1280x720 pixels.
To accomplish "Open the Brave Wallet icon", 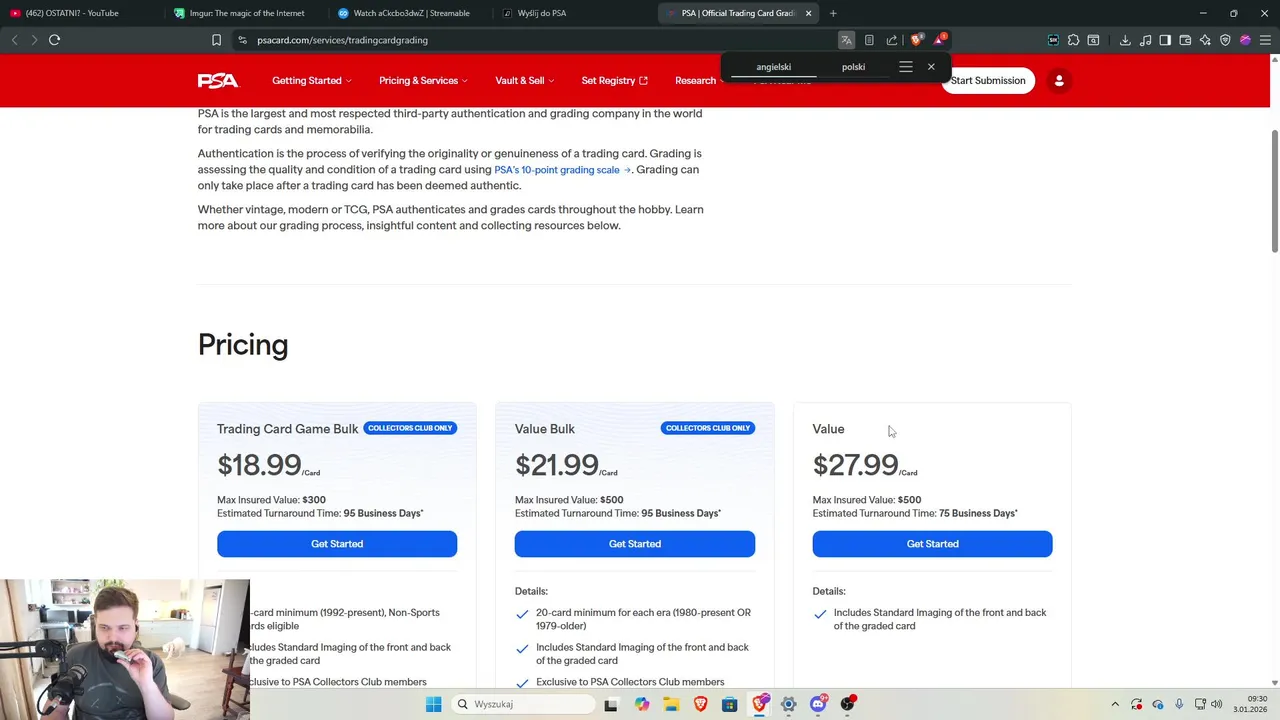I will [1185, 40].
